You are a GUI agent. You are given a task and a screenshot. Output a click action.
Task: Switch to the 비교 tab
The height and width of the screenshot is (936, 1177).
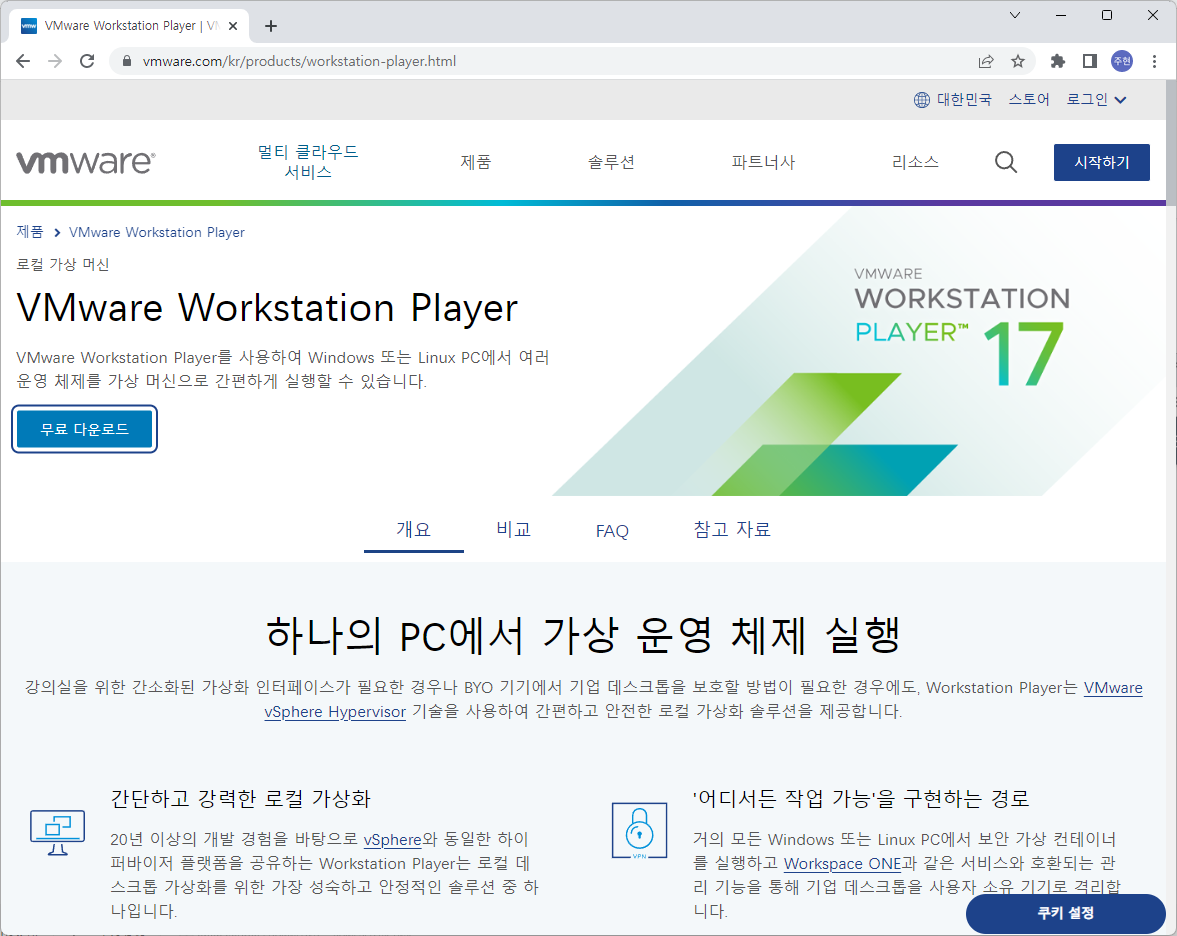click(x=513, y=530)
